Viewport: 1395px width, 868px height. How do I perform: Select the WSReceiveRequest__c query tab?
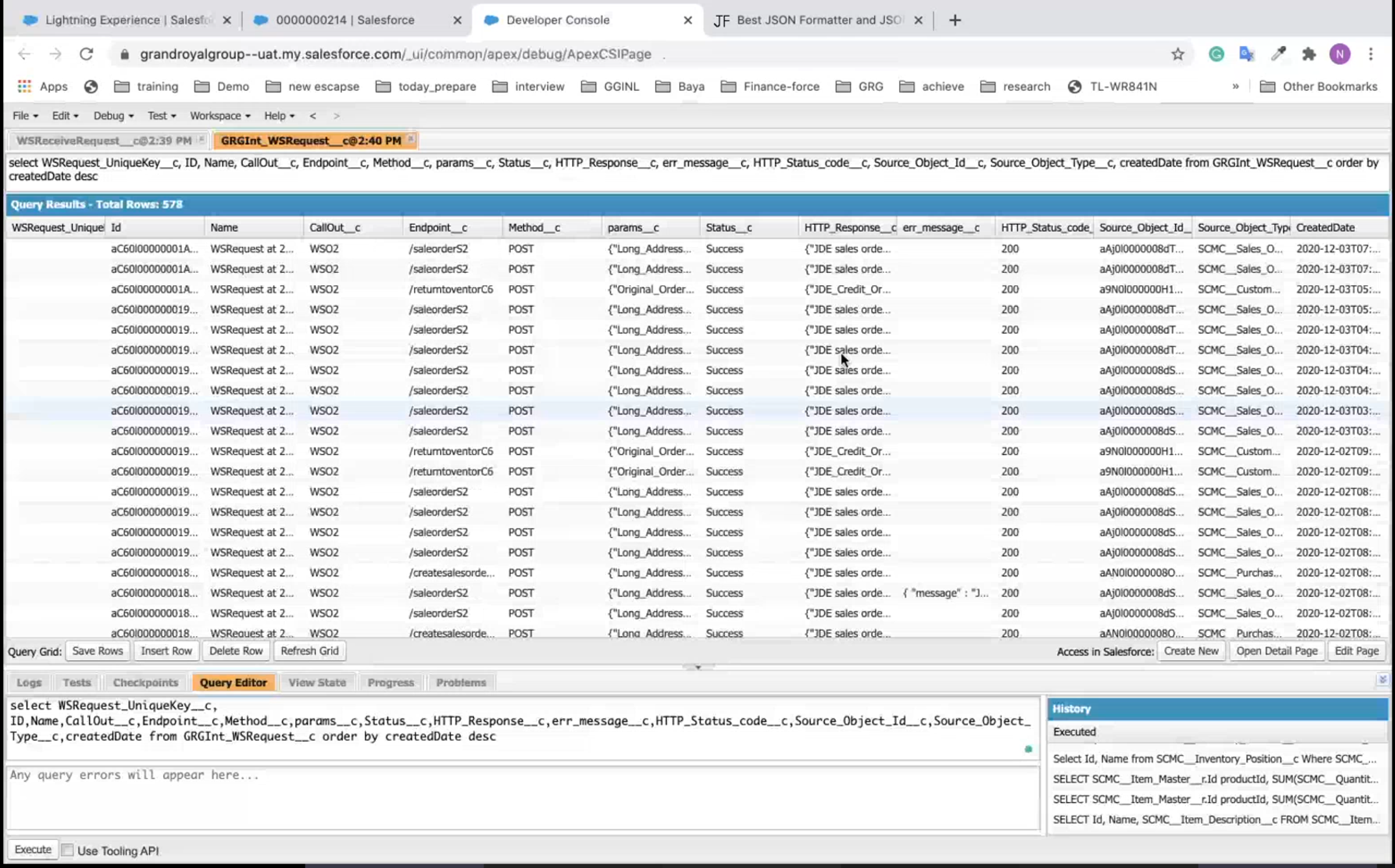(104, 140)
